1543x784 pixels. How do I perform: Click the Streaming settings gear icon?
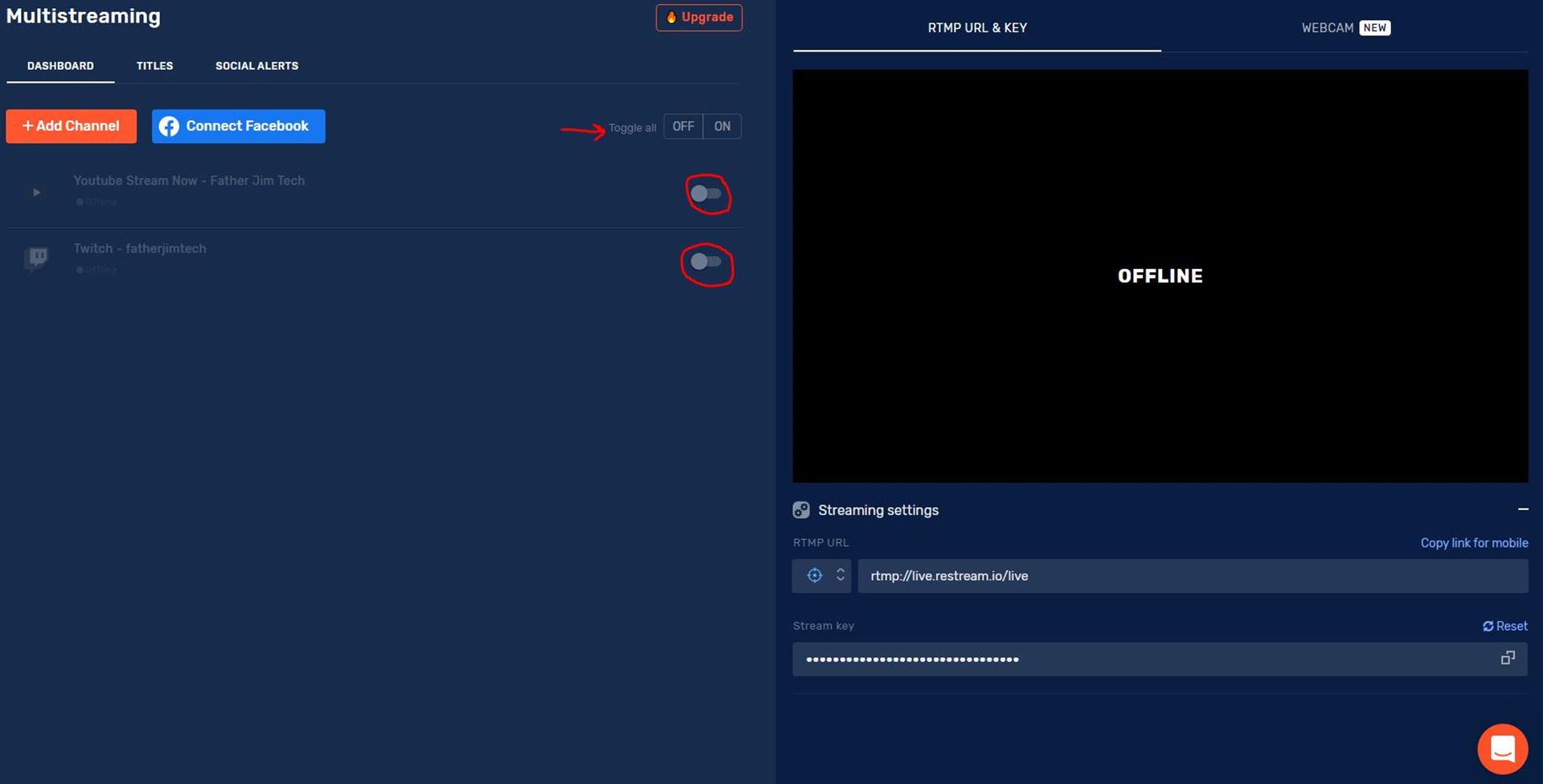click(x=801, y=510)
